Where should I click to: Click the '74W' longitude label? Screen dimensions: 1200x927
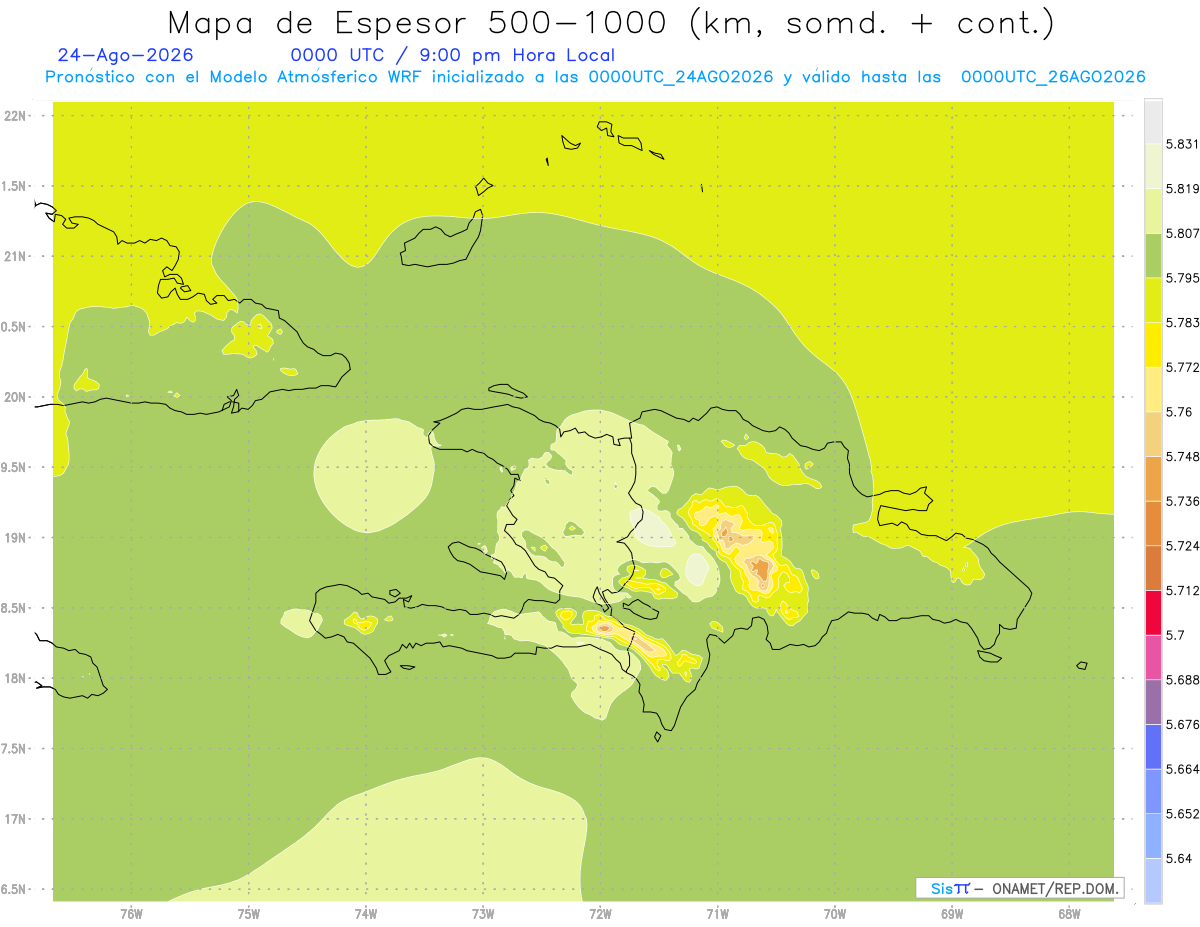coord(366,913)
